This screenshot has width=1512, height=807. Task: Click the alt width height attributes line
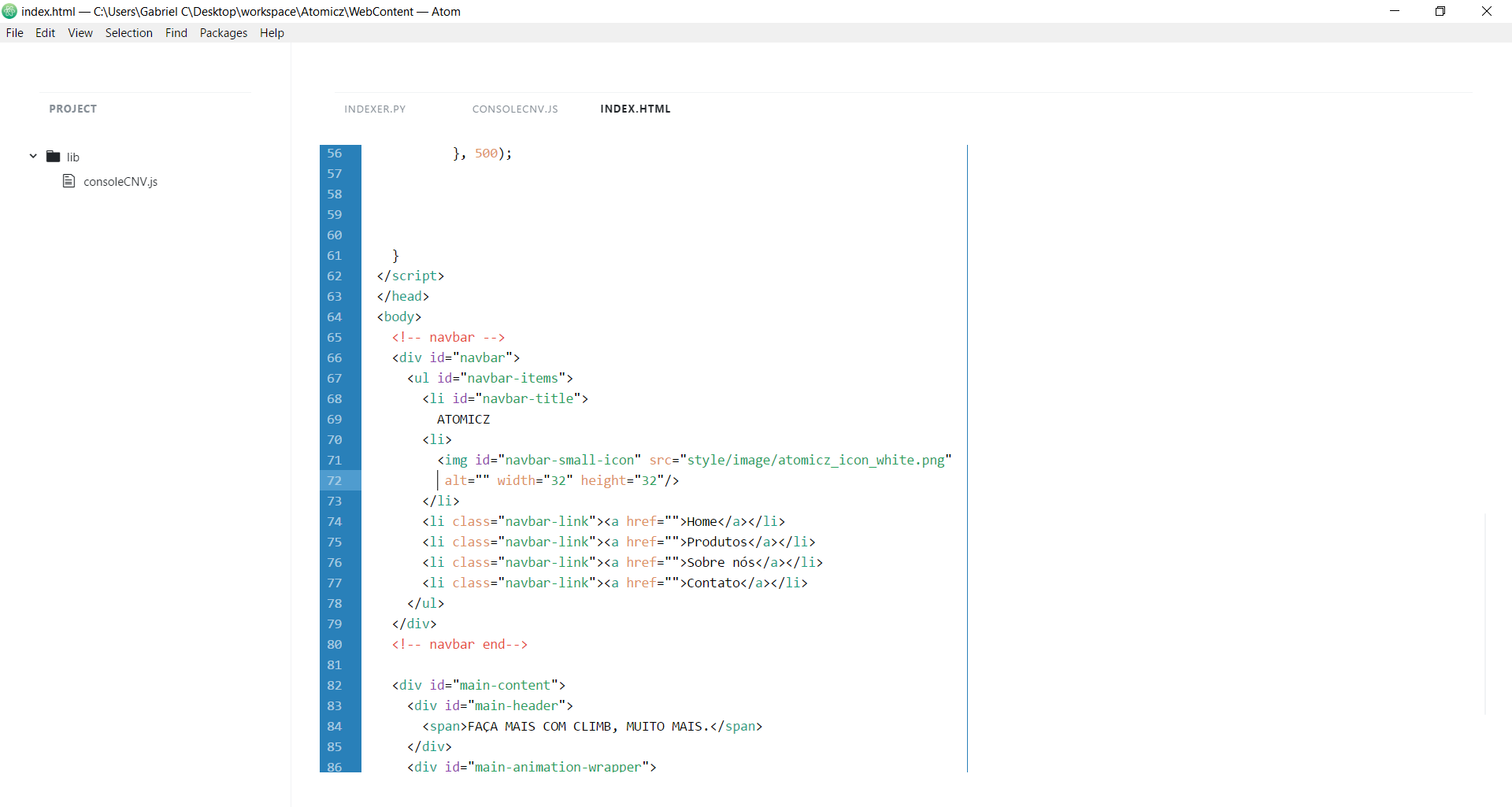[561, 481]
